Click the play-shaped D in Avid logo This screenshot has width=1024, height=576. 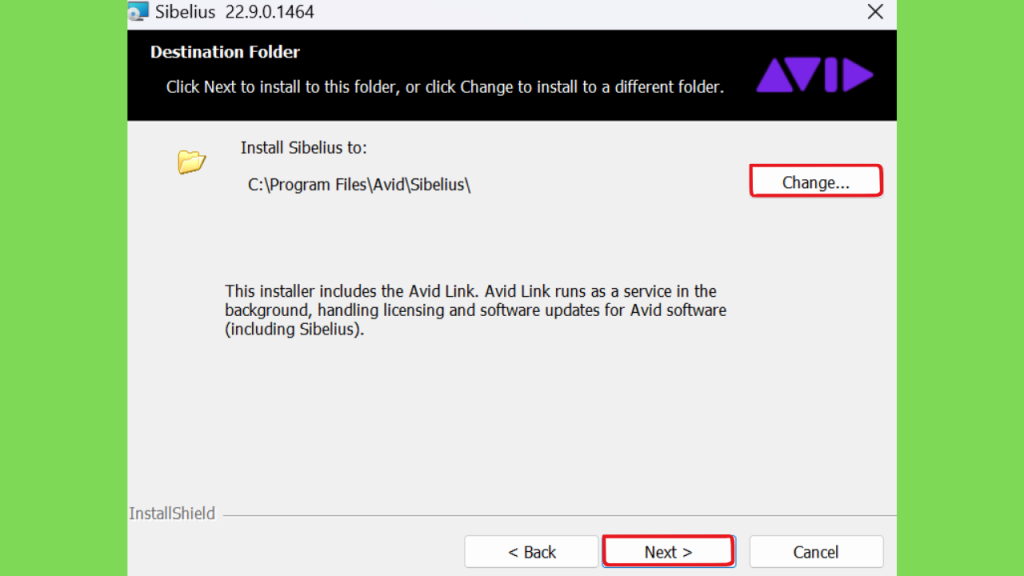click(x=858, y=74)
